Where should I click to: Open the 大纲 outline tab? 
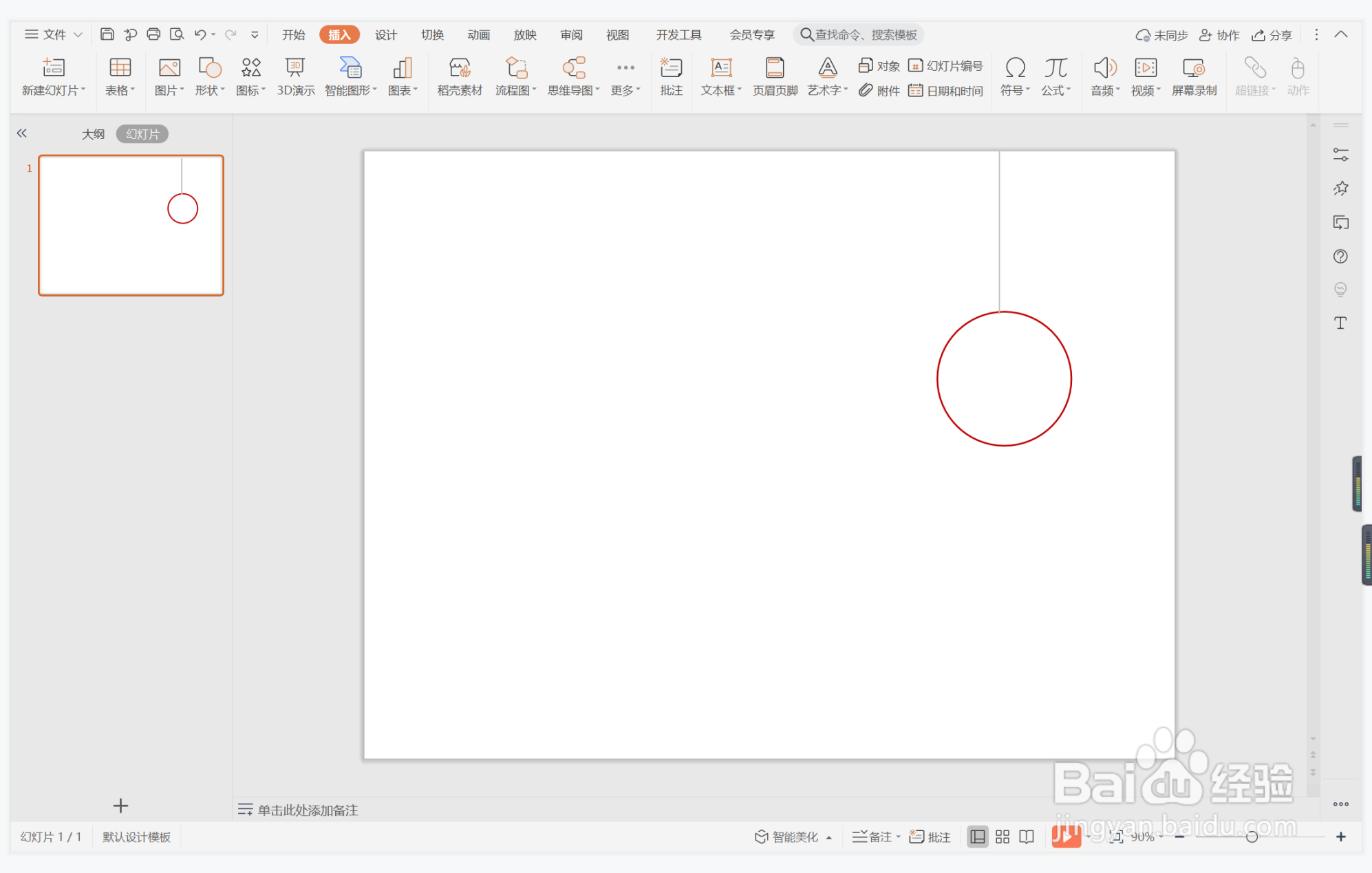[x=93, y=134]
